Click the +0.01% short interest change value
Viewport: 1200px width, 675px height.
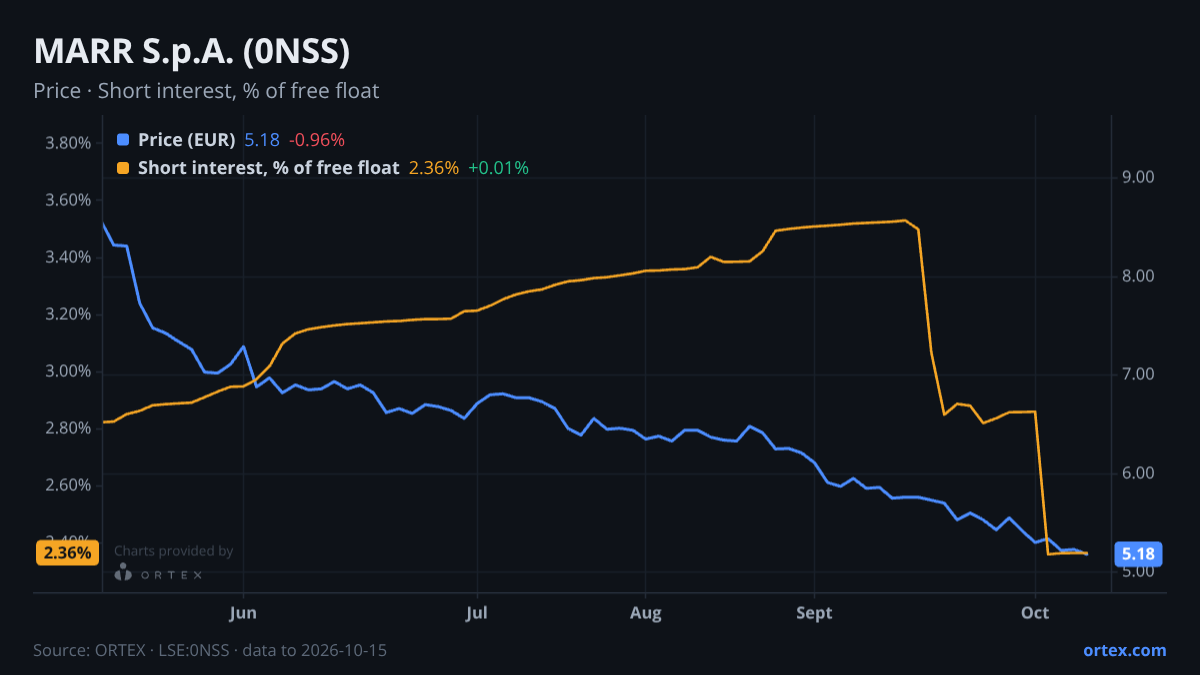click(498, 168)
